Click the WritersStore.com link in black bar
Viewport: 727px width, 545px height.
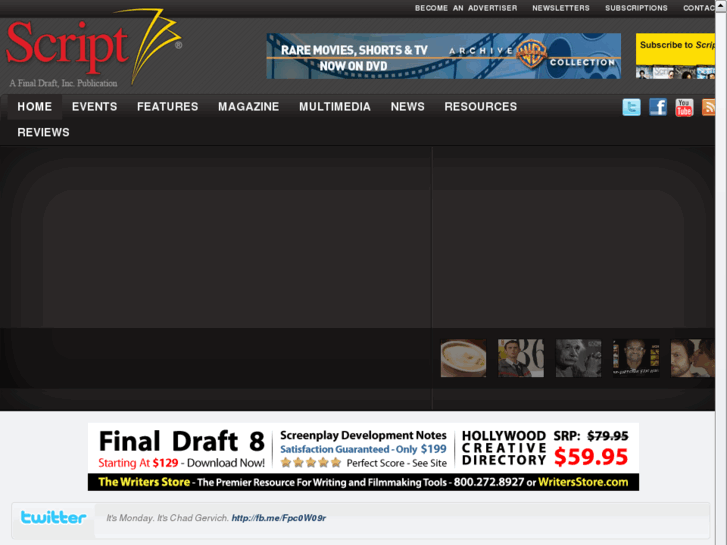point(583,482)
